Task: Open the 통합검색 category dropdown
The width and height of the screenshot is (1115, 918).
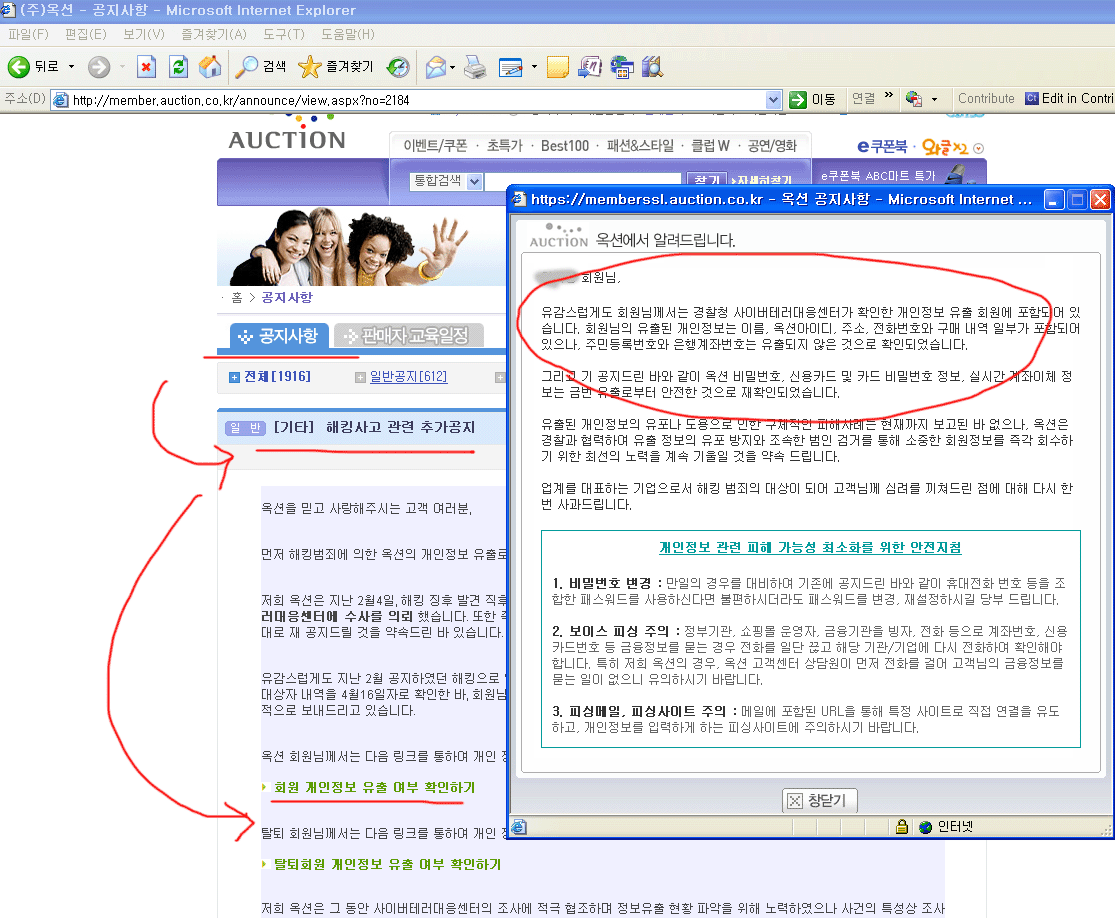Action: pyautogui.click(x=474, y=181)
